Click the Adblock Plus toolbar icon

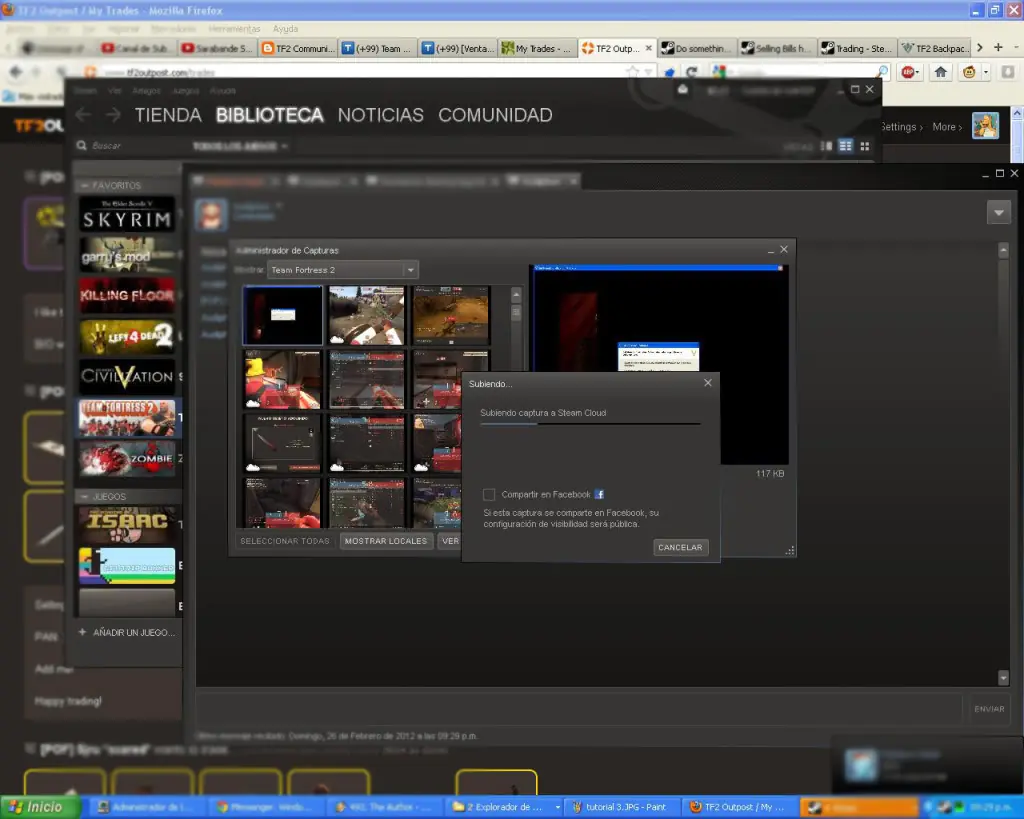pos(909,72)
